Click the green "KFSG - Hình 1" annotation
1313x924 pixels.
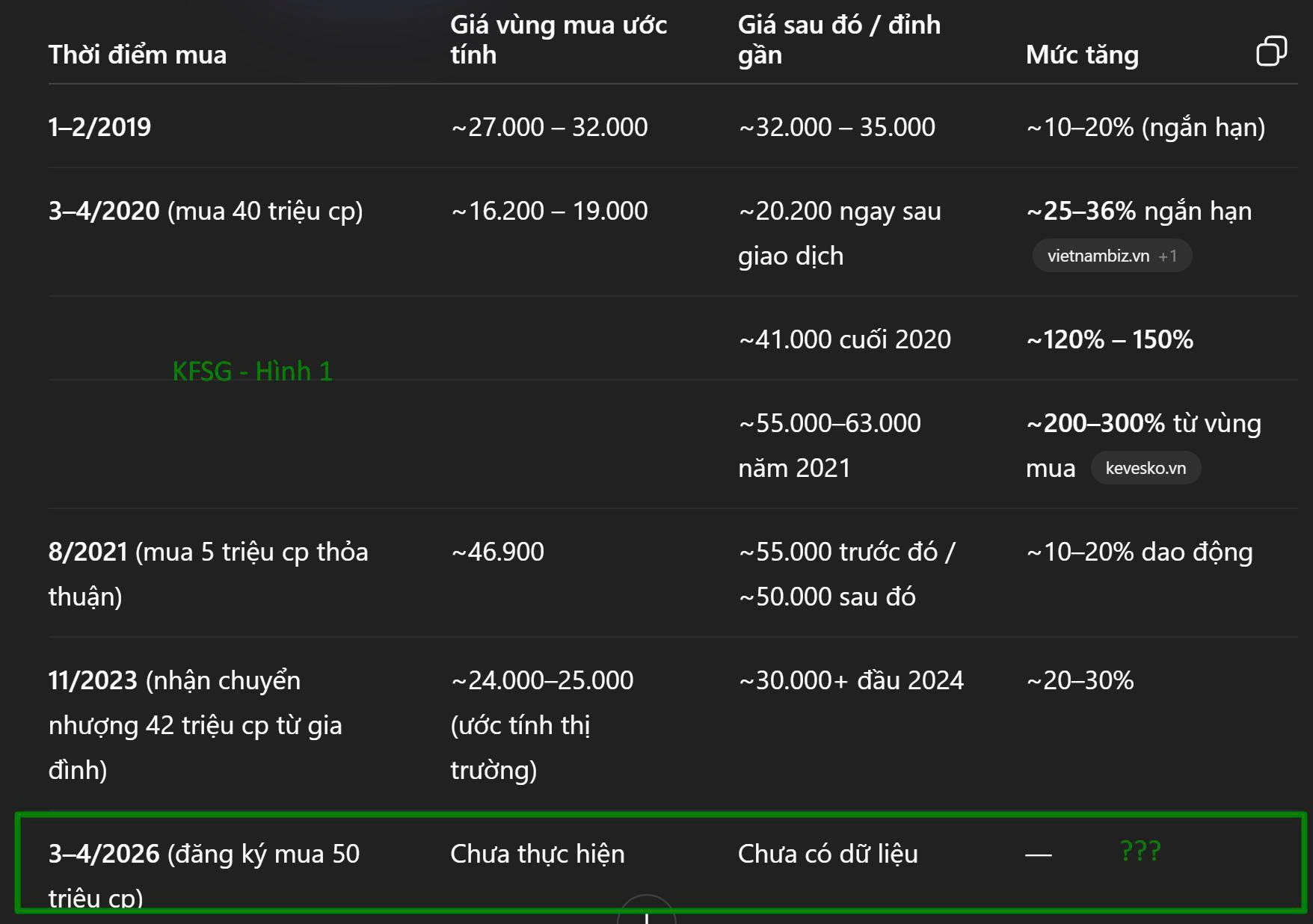pos(252,371)
